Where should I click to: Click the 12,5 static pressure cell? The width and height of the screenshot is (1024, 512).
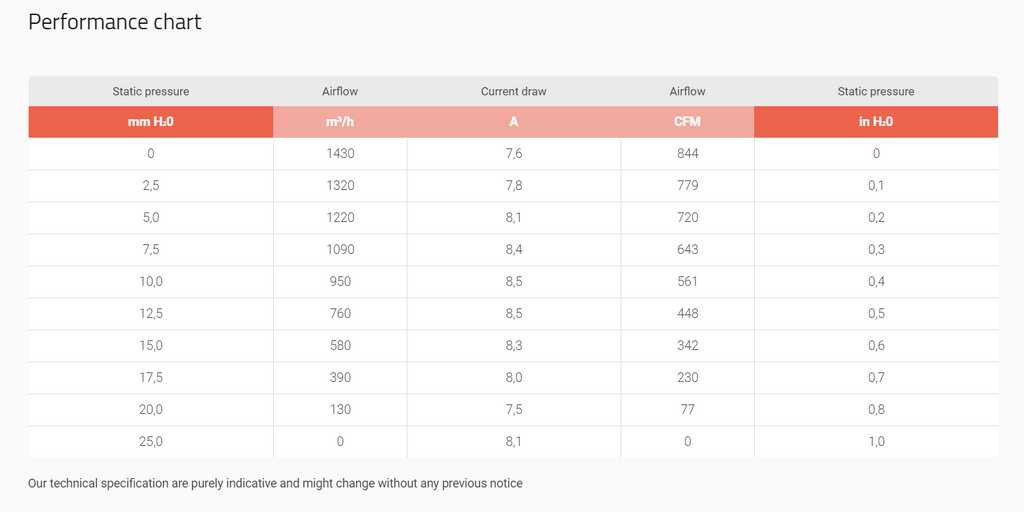pyautogui.click(x=151, y=313)
